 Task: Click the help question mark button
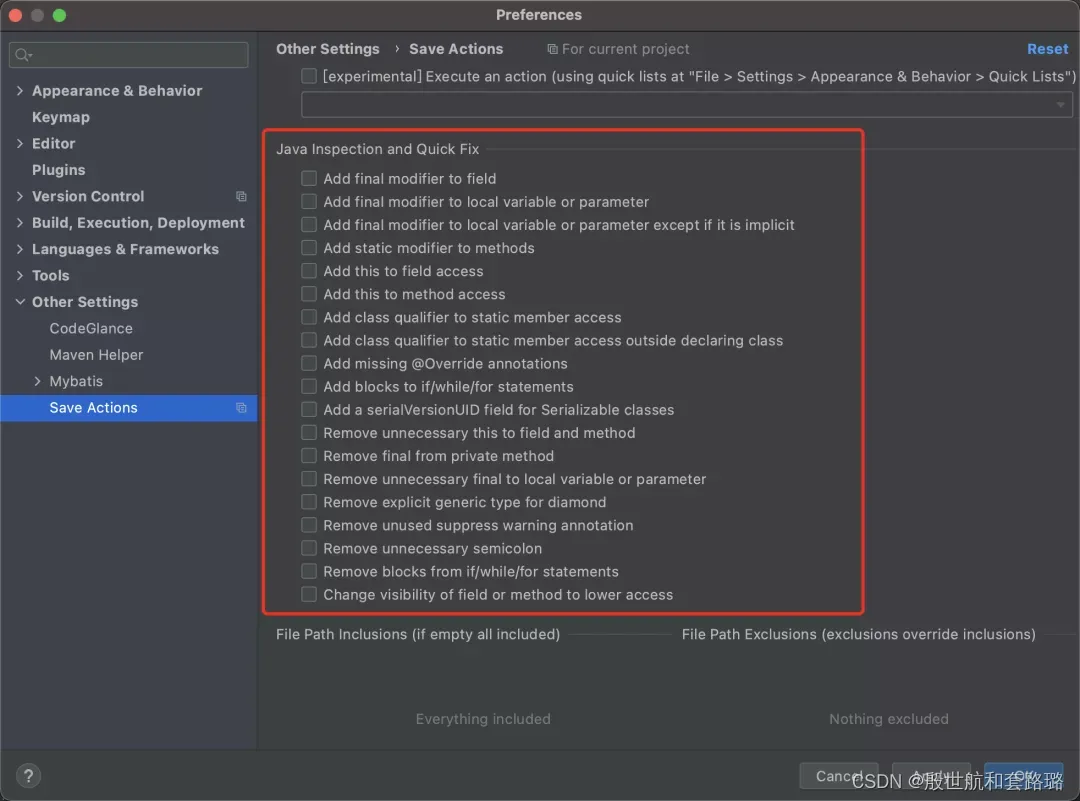point(28,776)
